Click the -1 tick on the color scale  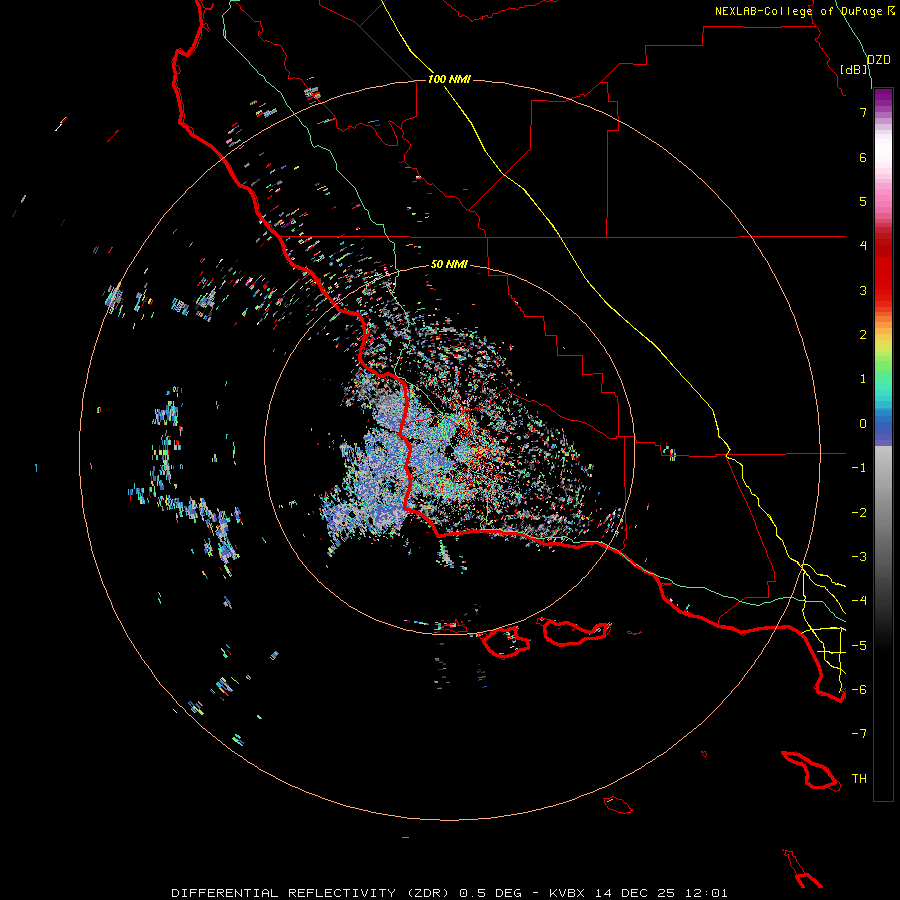coord(859,468)
